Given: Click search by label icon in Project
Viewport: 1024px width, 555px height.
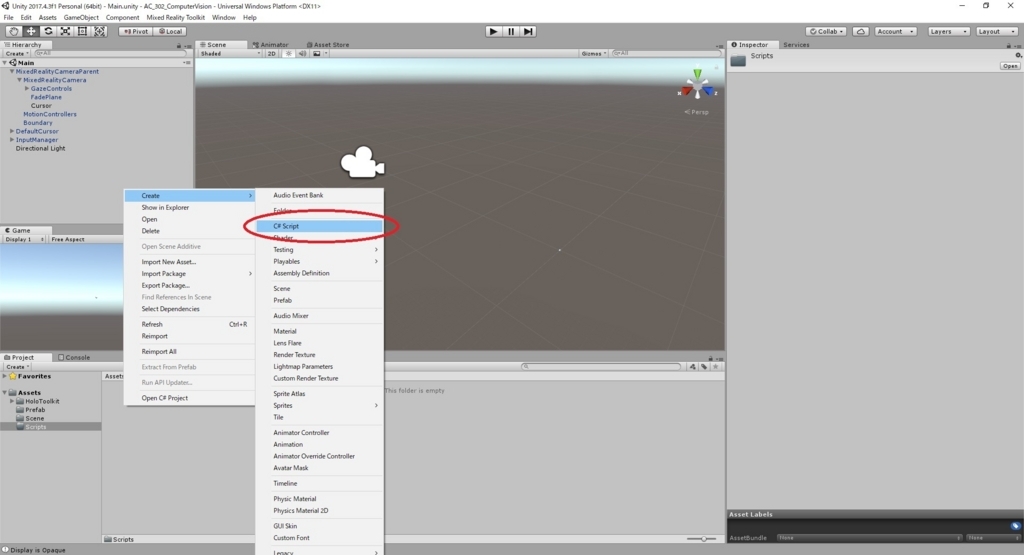Looking at the screenshot, I should click(x=704, y=367).
